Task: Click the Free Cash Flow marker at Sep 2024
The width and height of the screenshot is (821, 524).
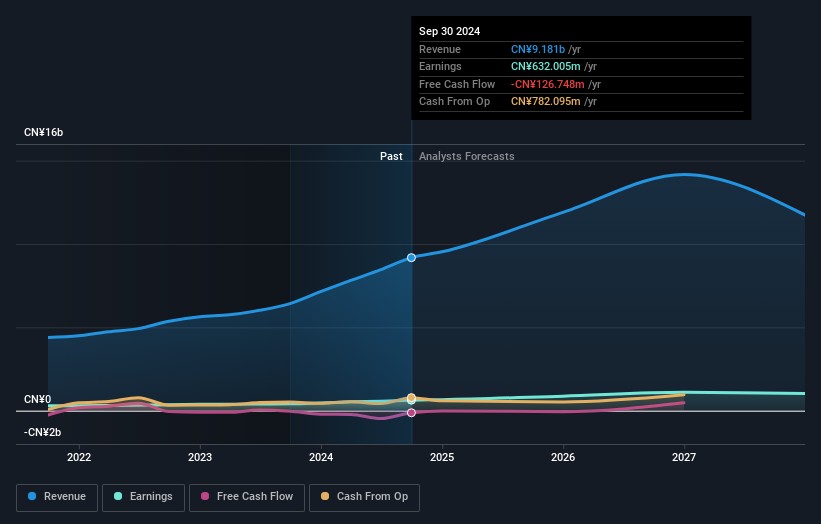Action: click(x=412, y=413)
